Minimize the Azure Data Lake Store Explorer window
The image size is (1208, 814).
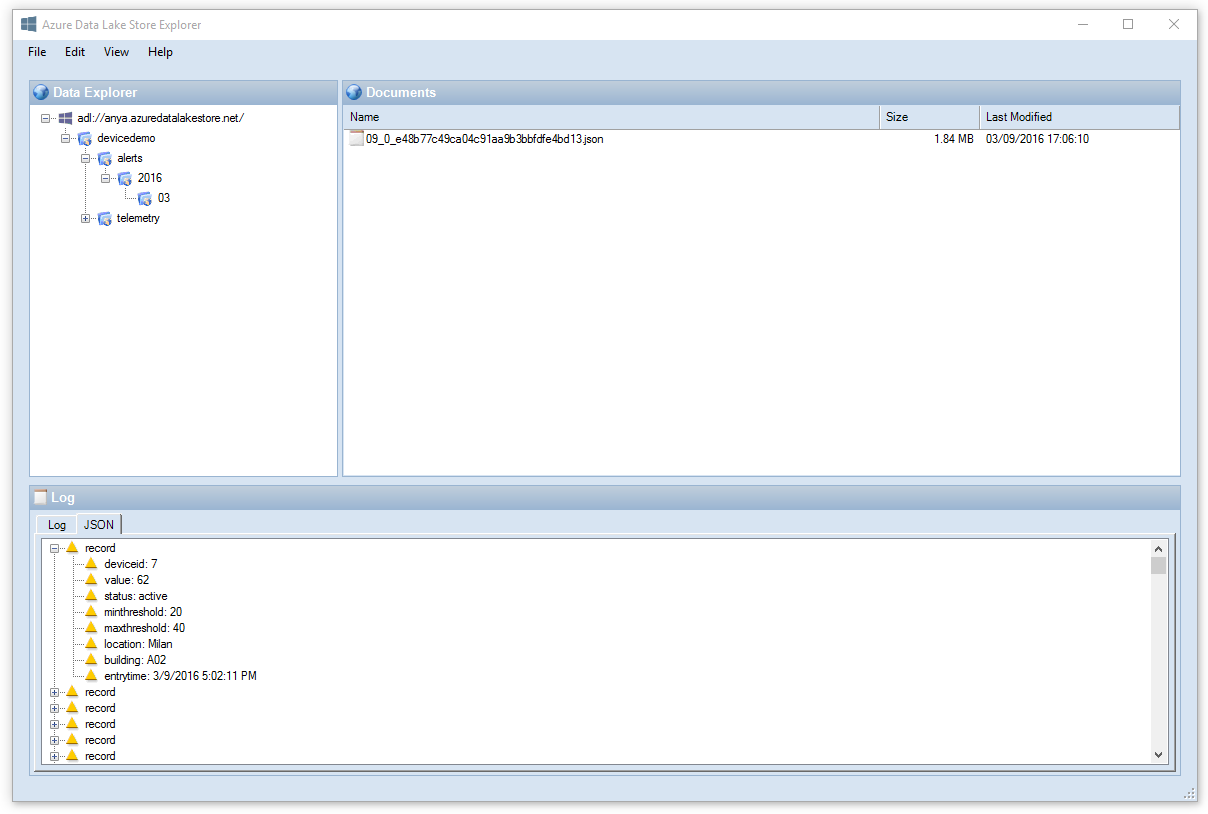tap(1082, 24)
